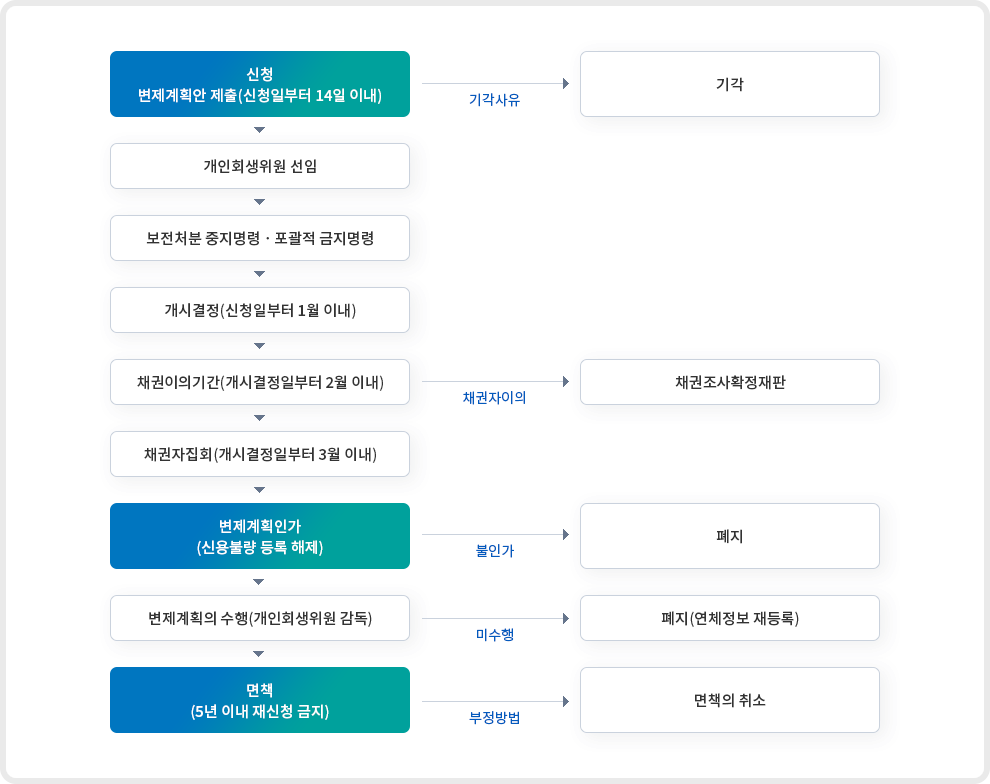Click the 기각사유 arrow label
The image size is (990, 784).
pyautogui.click(x=494, y=100)
